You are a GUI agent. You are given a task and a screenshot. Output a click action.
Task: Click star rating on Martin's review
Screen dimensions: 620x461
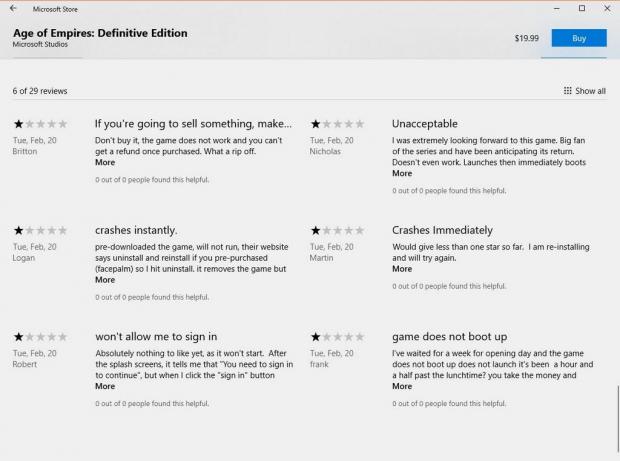(x=337, y=230)
